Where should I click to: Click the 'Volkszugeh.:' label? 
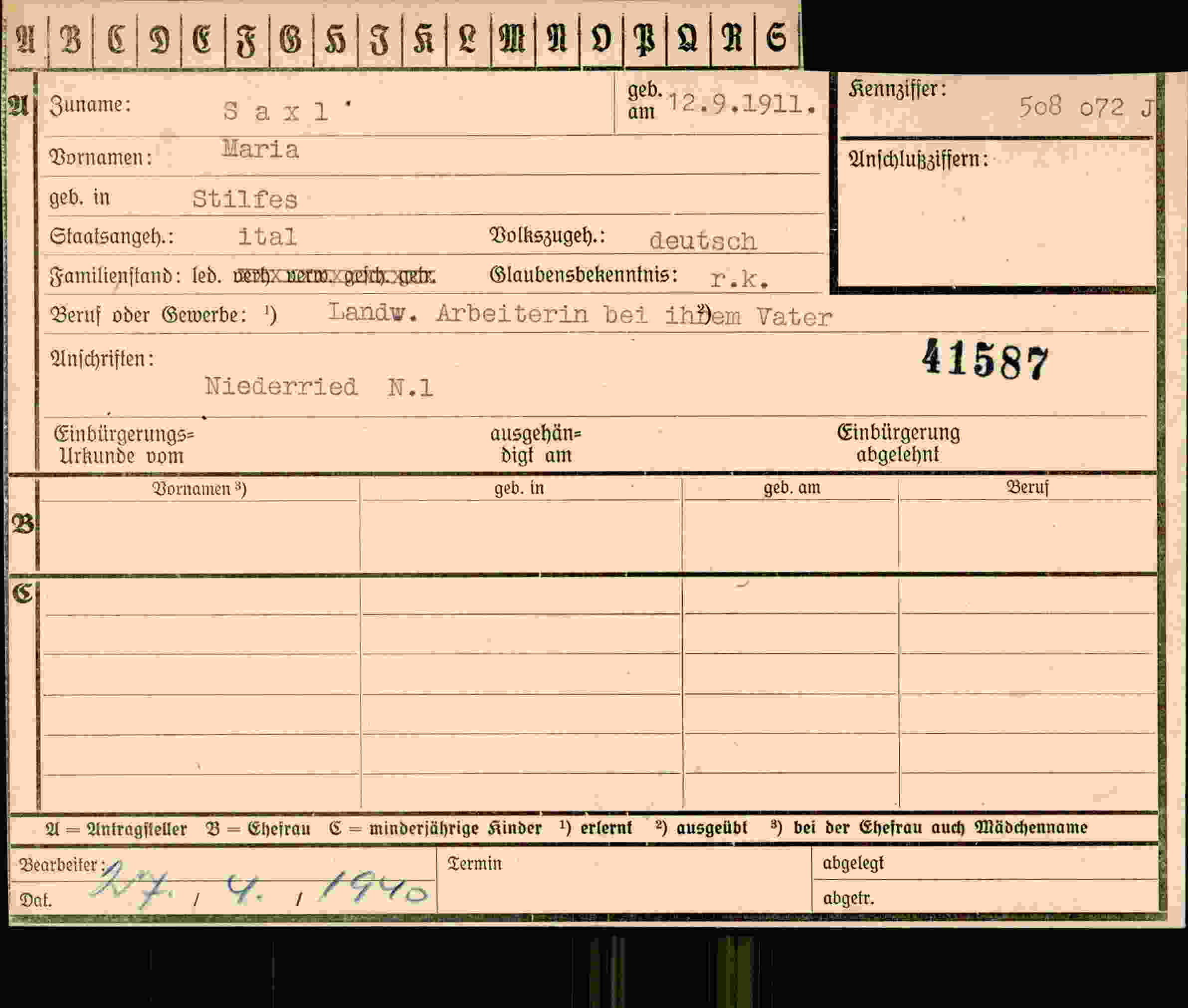coord(547,235)
